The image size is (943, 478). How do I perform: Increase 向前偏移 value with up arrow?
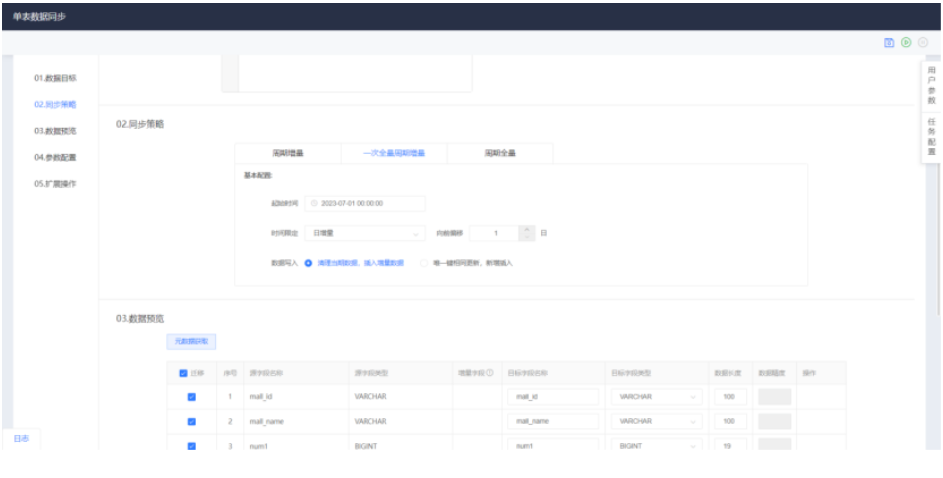pos(529,229)
